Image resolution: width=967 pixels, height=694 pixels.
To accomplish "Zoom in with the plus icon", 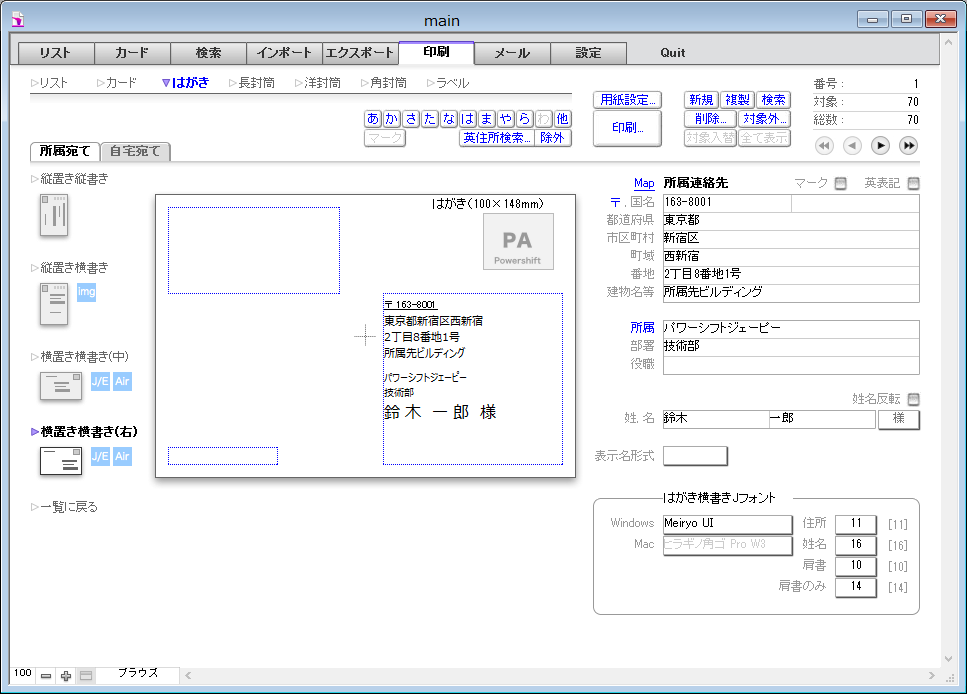I will pyautogui.click(x=66, y=676).
